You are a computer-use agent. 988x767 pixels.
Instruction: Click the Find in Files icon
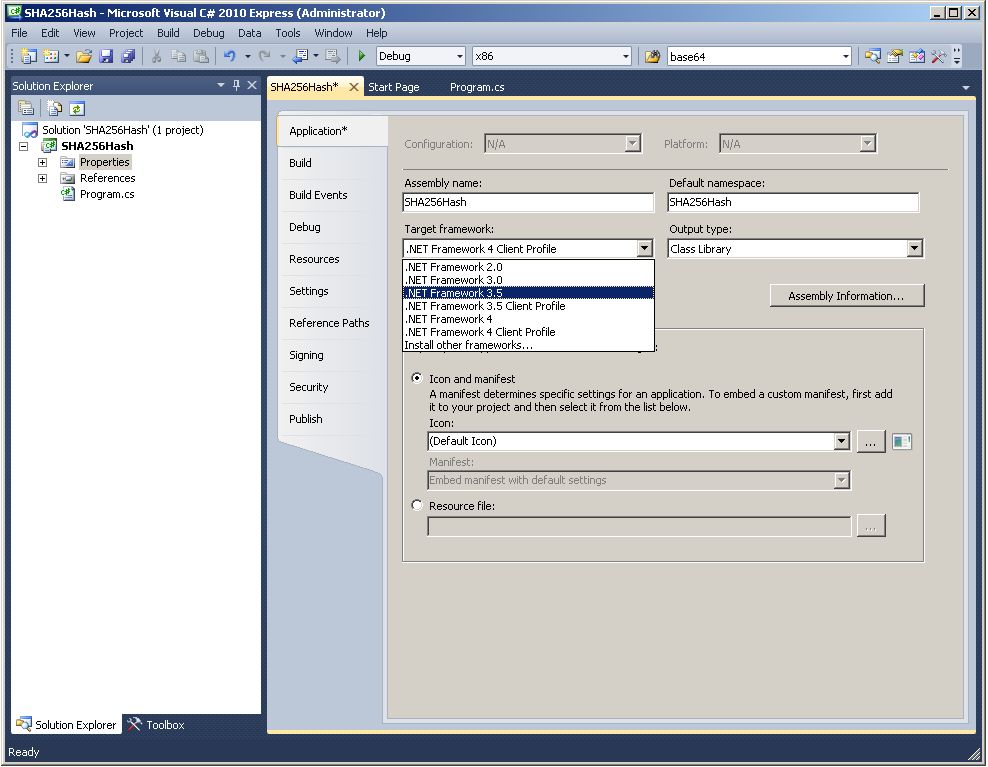click(x=652, y=57)
